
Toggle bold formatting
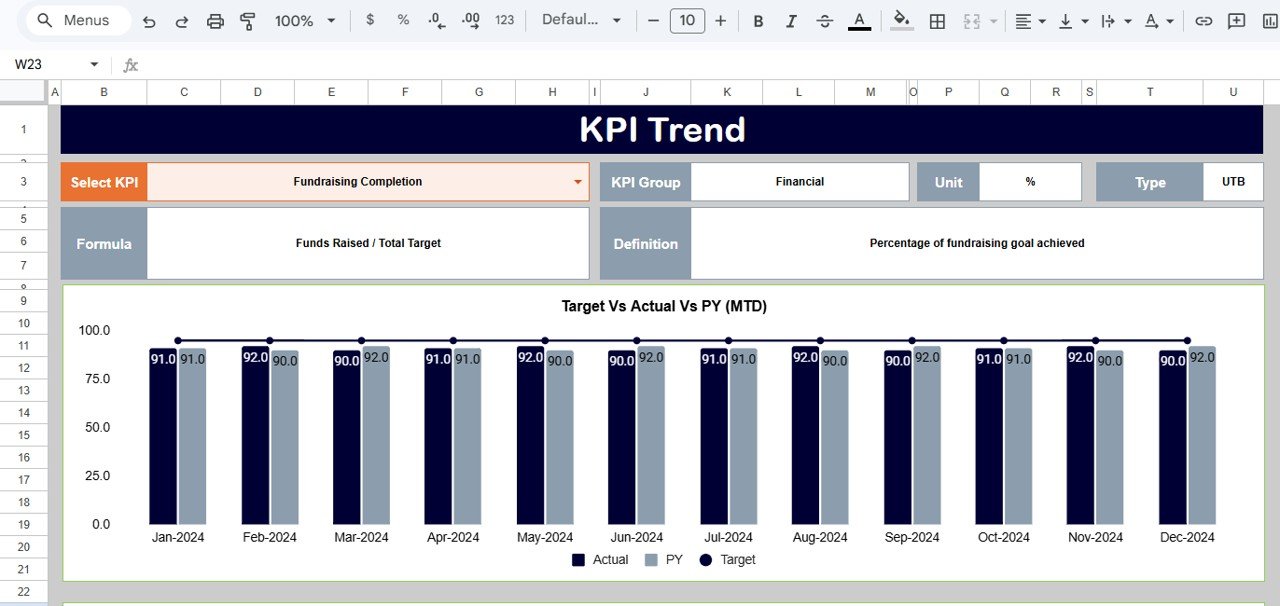(x=758, y=21)
